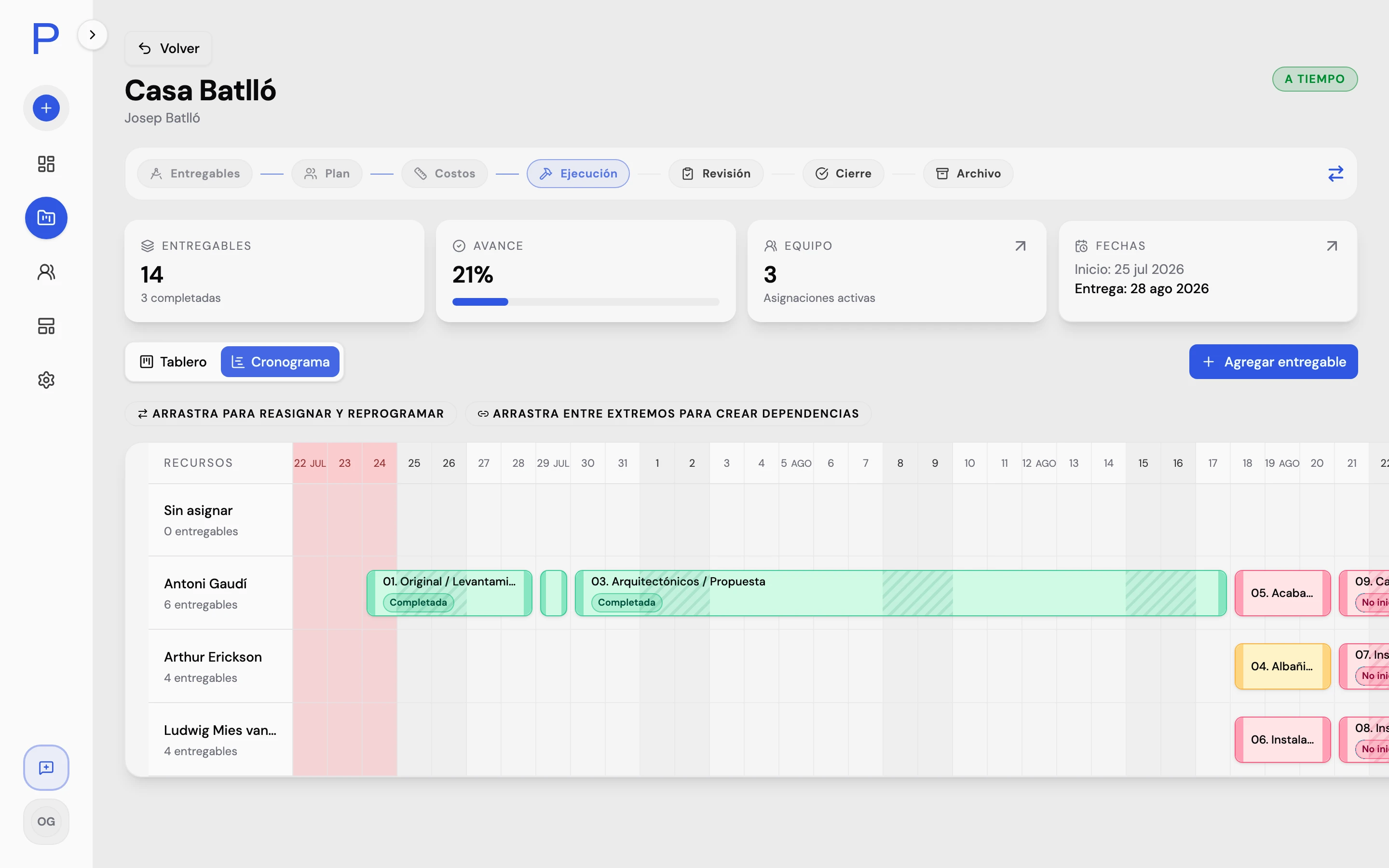Select the 05. Acaba... task bar
Screen dimensions: 1389x868
click(x=1282, y=593)
